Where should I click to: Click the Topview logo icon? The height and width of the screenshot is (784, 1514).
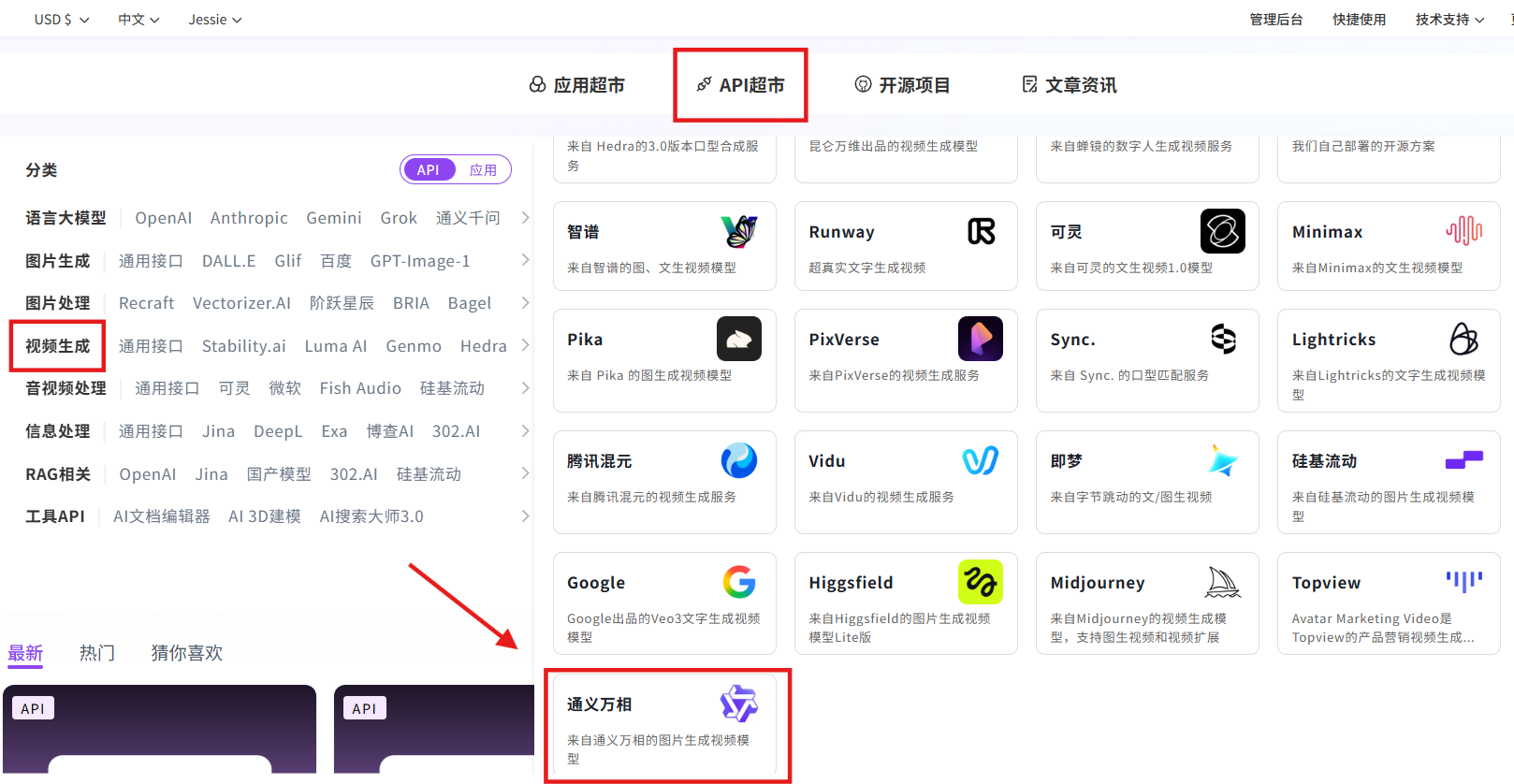(1463, 582)
